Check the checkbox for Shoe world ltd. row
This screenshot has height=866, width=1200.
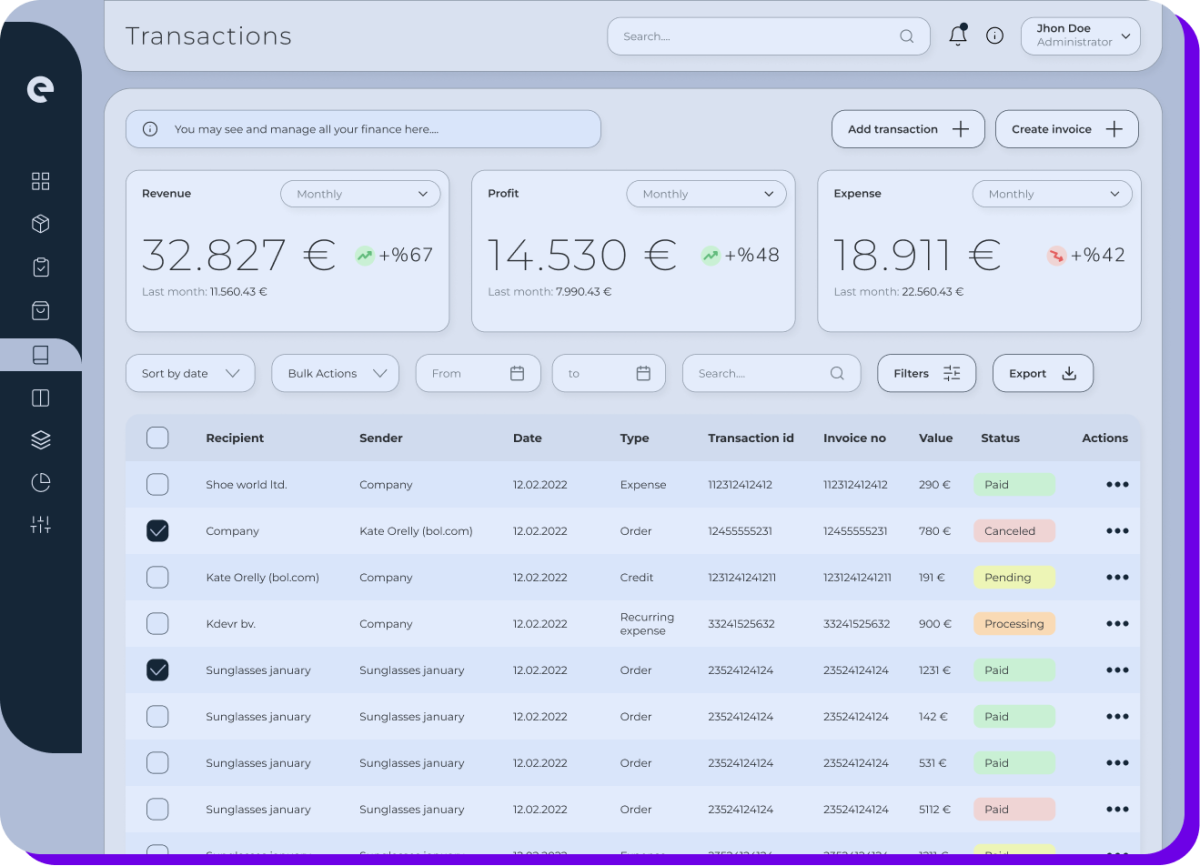[157, 484]
